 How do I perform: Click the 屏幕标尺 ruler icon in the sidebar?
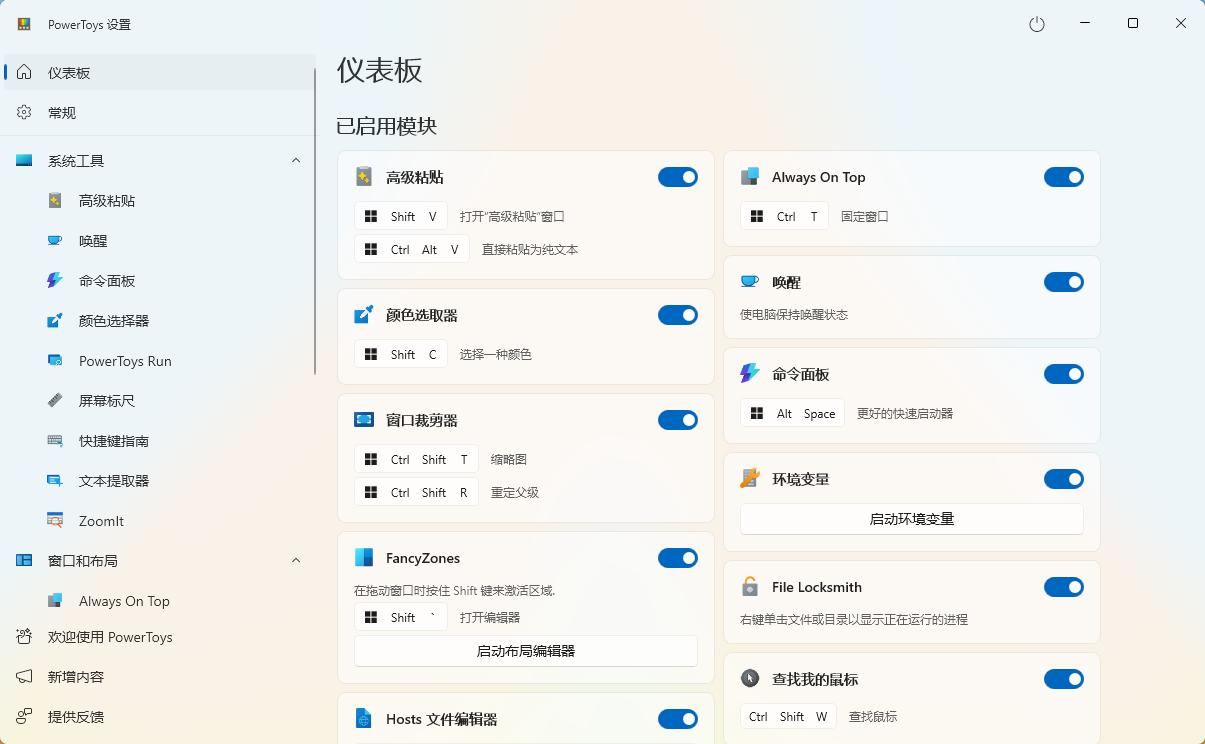(x=55, y=401)
